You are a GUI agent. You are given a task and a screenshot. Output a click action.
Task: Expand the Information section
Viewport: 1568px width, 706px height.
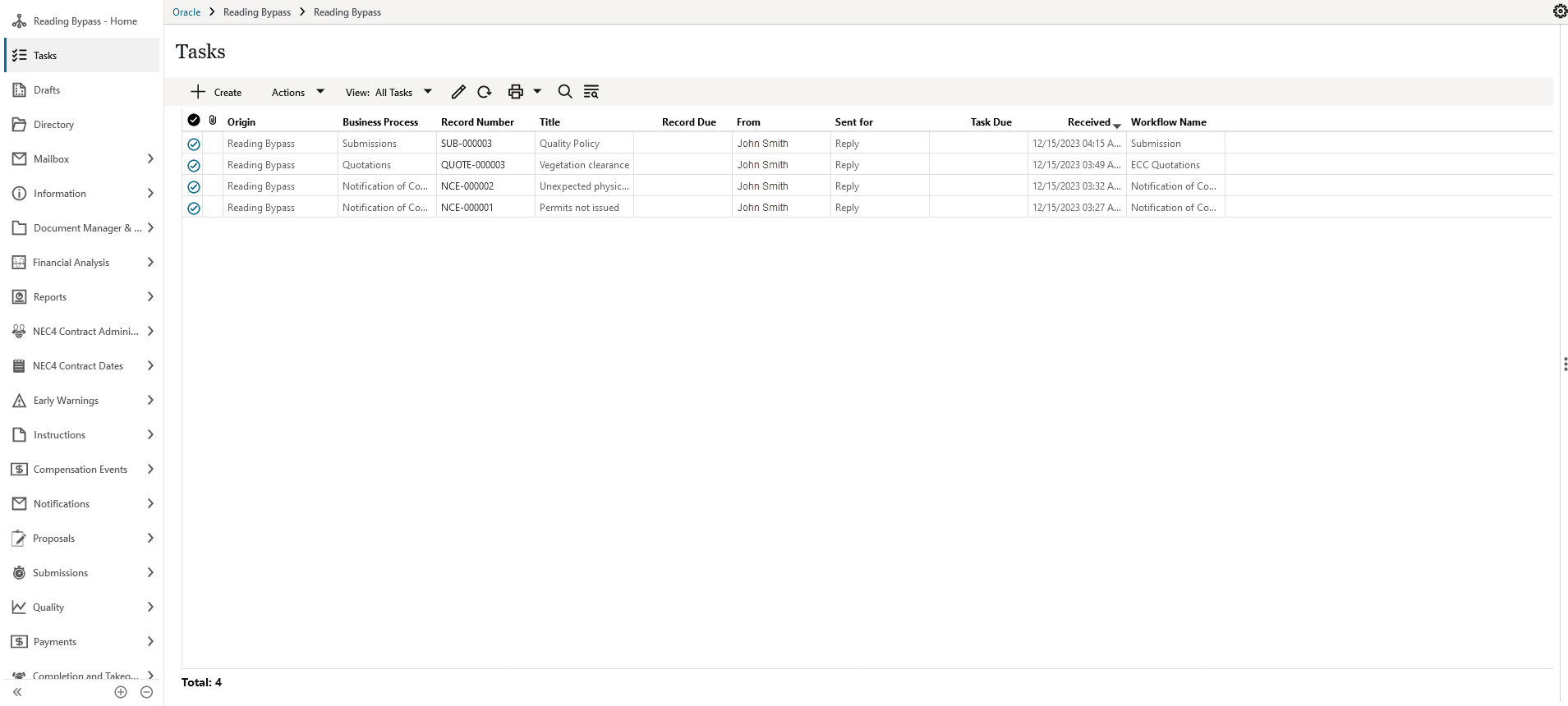(150, 194)
